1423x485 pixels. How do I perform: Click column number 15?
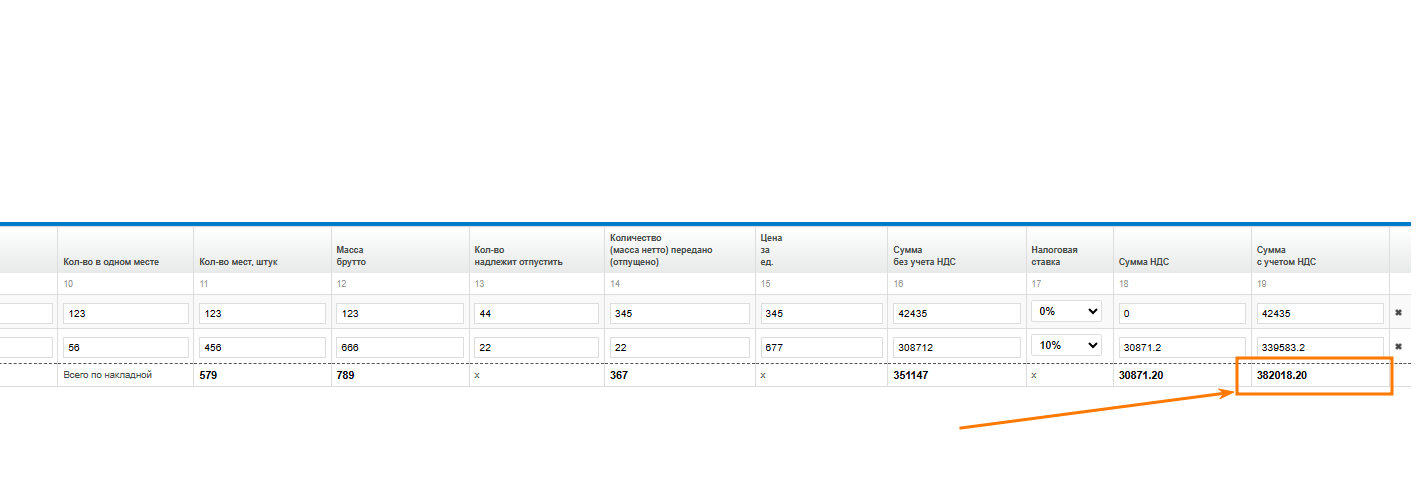765,285
